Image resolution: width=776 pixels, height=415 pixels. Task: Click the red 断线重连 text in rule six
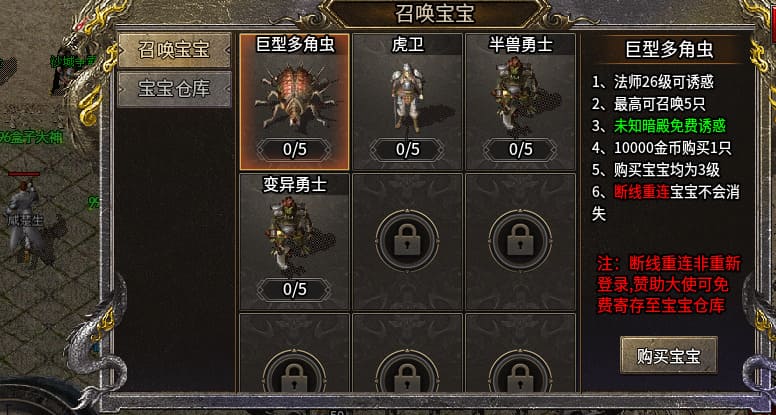(x=641, y=191)
